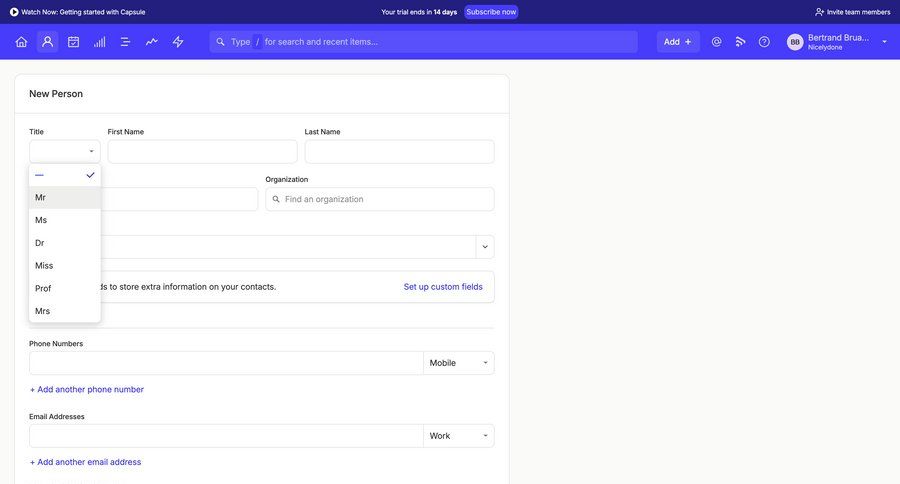Go to the Home dashboard icon
The image size is (900, 484).
[21, 42]
